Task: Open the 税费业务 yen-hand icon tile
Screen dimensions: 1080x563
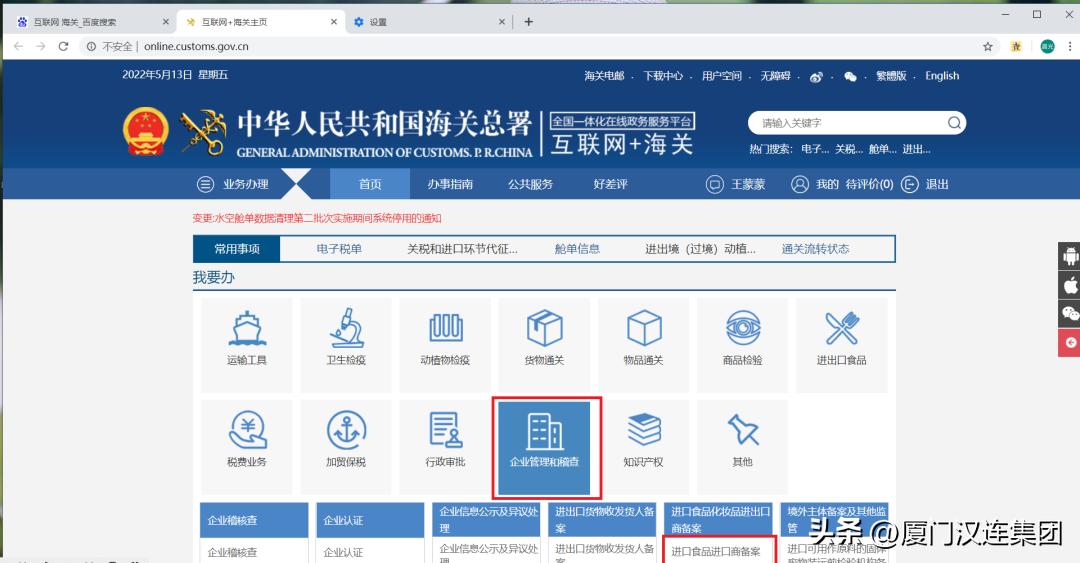Action: (247, 447)
